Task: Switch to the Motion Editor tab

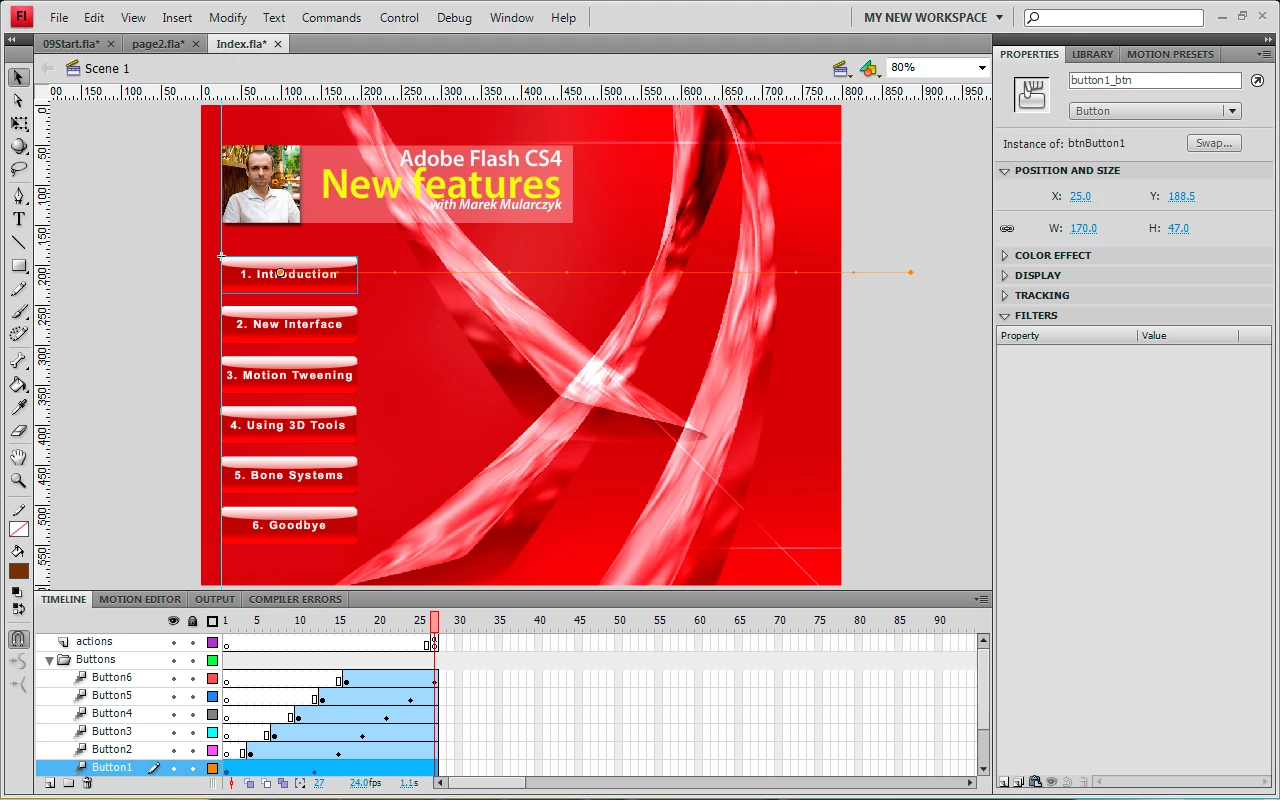Action: 140,599
